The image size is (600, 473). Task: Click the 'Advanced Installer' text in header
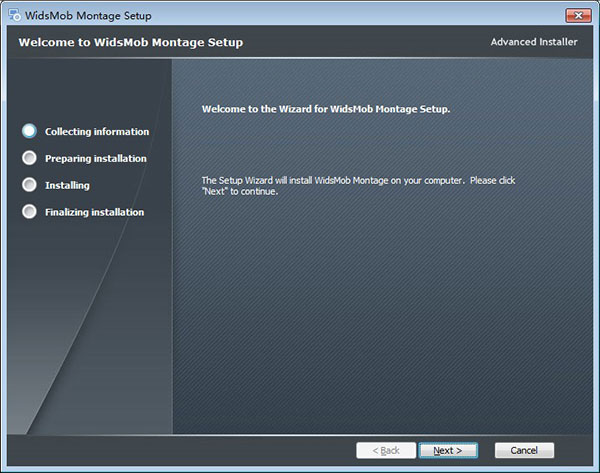534,42
